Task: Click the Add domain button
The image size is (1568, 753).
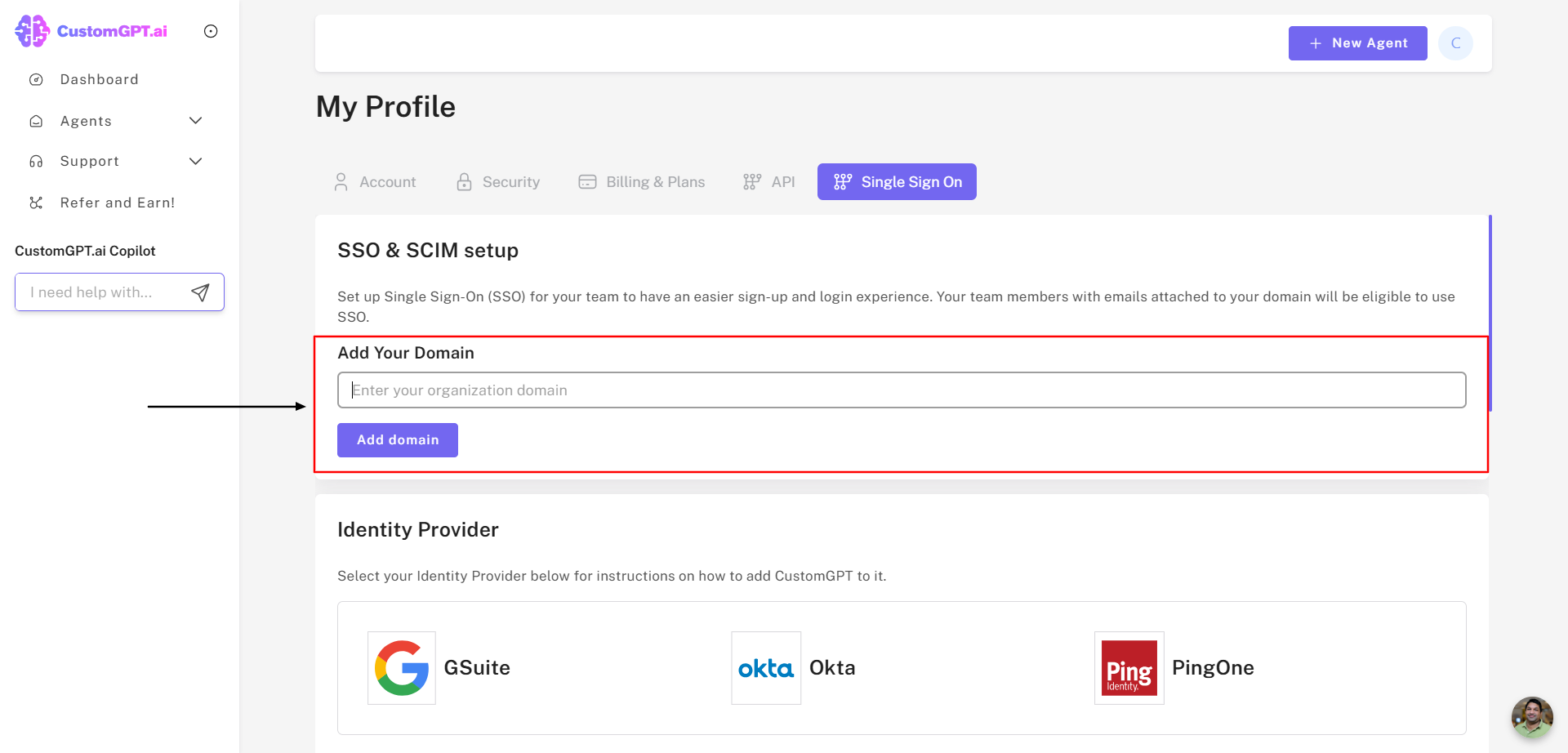Action: click(398, 440)
